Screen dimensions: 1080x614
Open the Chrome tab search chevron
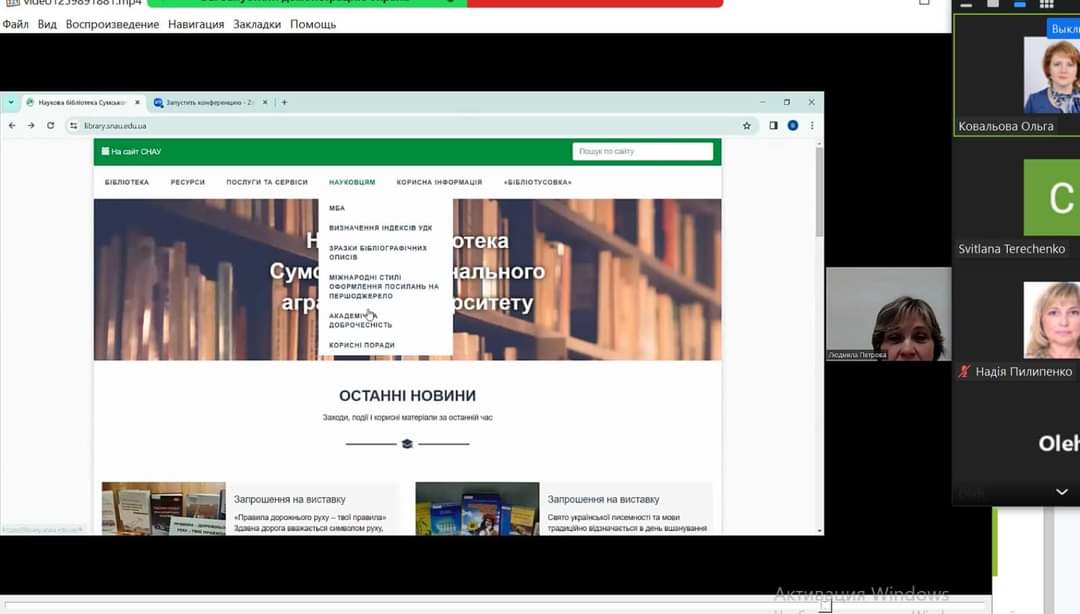(x=11, y=102)
